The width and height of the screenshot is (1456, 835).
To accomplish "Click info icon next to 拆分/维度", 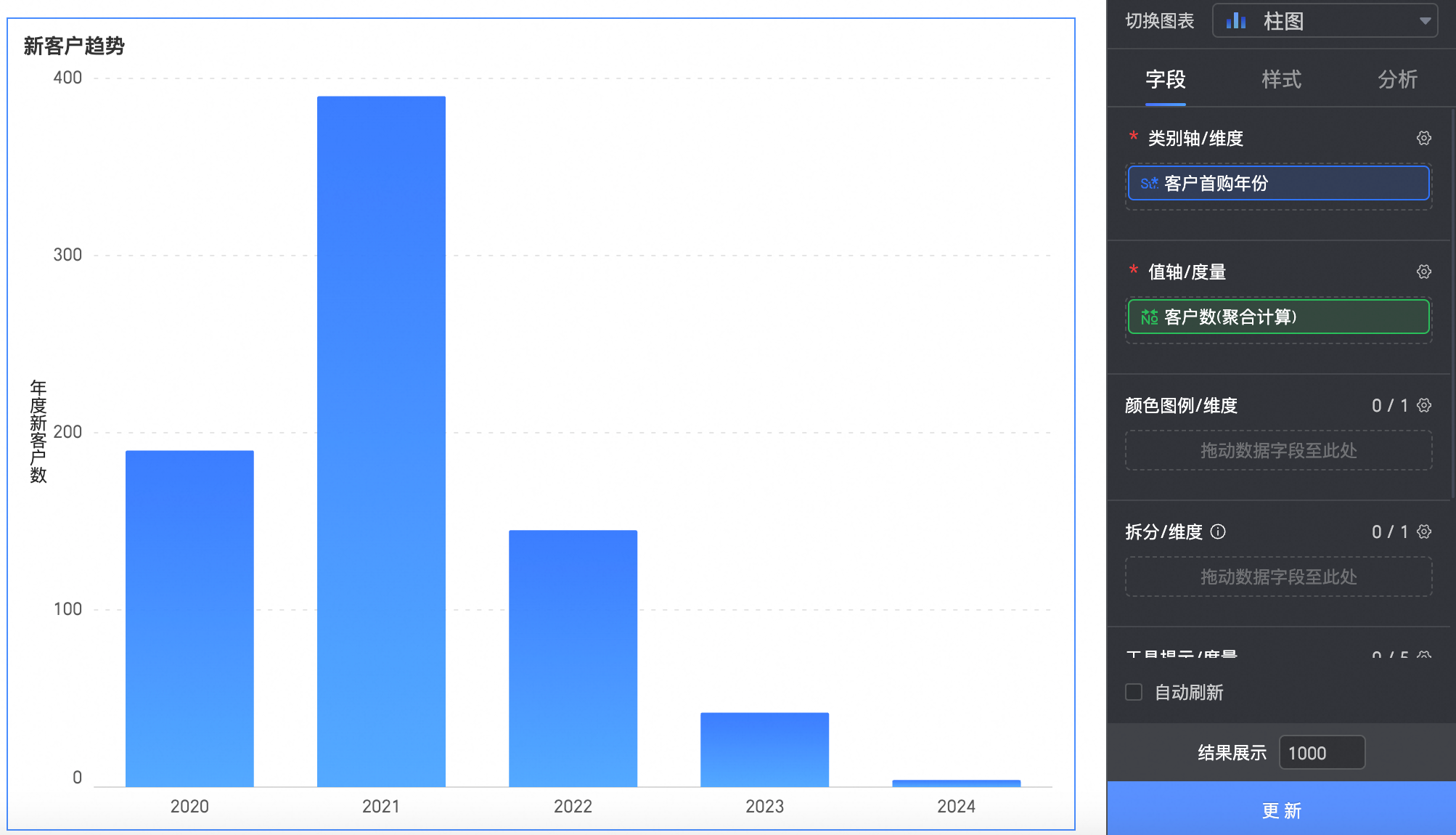I will point(1219,531).
